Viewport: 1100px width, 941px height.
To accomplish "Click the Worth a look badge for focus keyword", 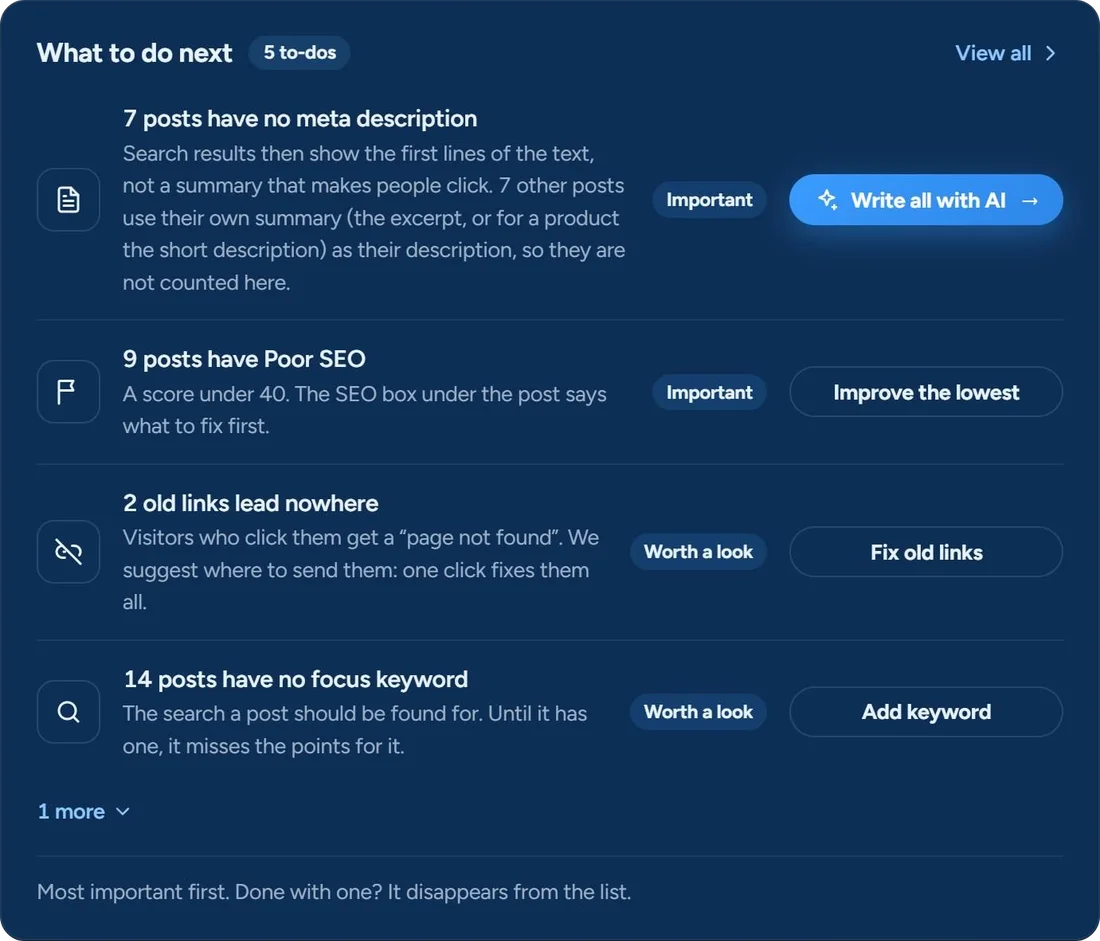I will coord(698,712).
